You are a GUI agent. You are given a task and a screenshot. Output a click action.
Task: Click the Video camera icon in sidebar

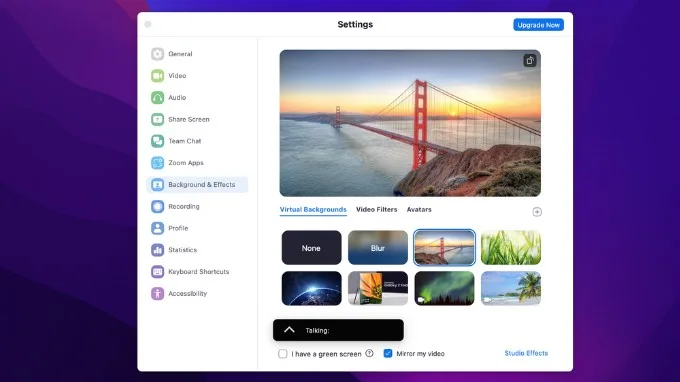point(157,75)
